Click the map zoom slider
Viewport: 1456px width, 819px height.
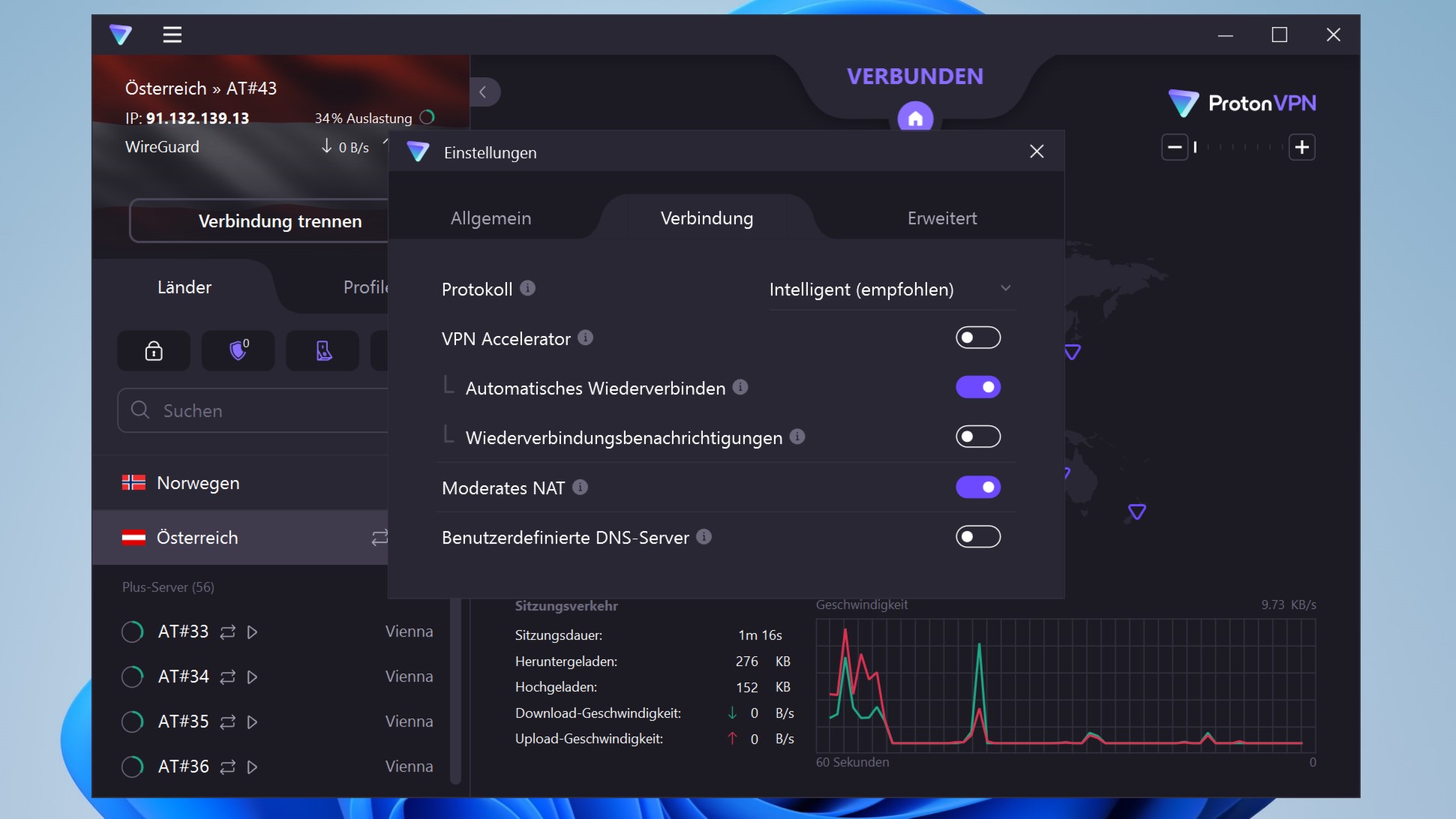[1238, 147]
